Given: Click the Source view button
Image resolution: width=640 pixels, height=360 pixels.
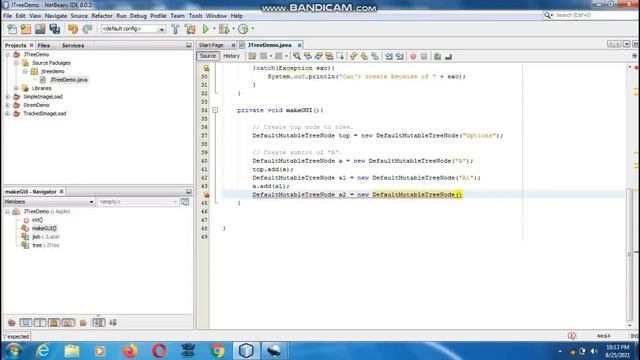Looking at the screenshot, I should click(207, 56).
